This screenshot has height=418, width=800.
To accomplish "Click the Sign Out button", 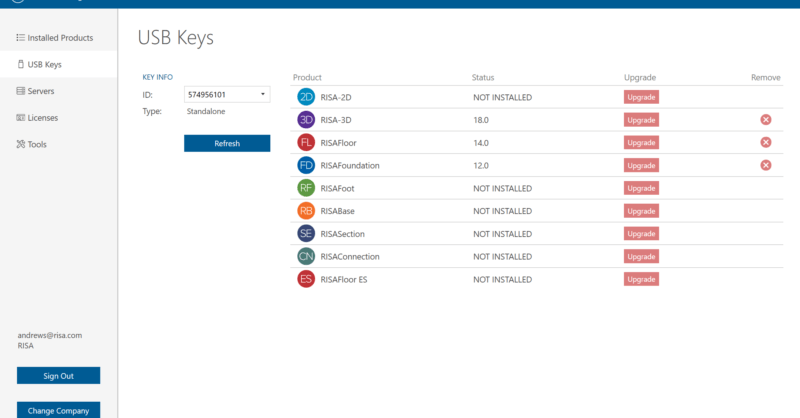I will click(x=58, y=376).
